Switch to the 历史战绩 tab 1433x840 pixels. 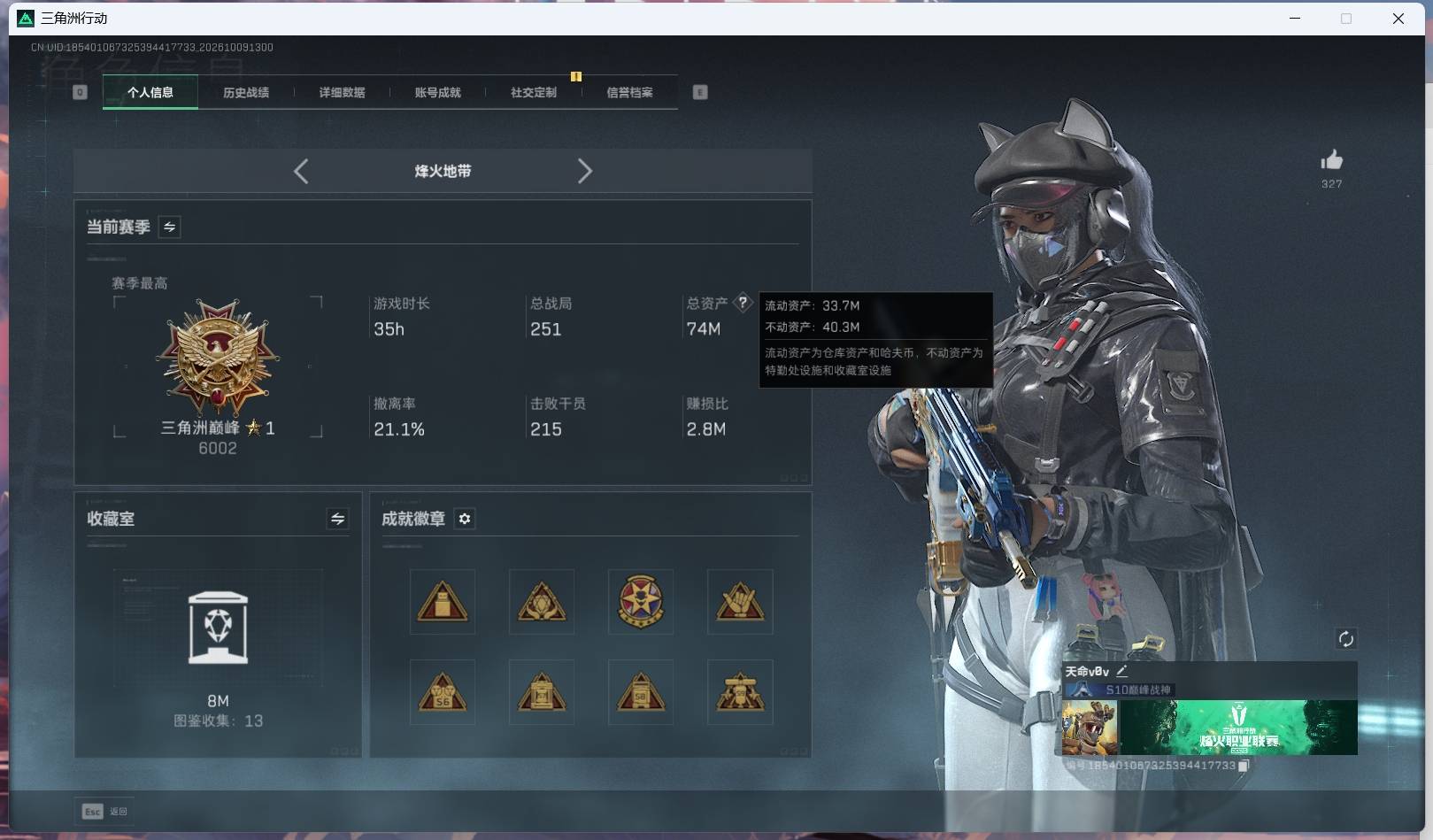click(x=246, y=92)
